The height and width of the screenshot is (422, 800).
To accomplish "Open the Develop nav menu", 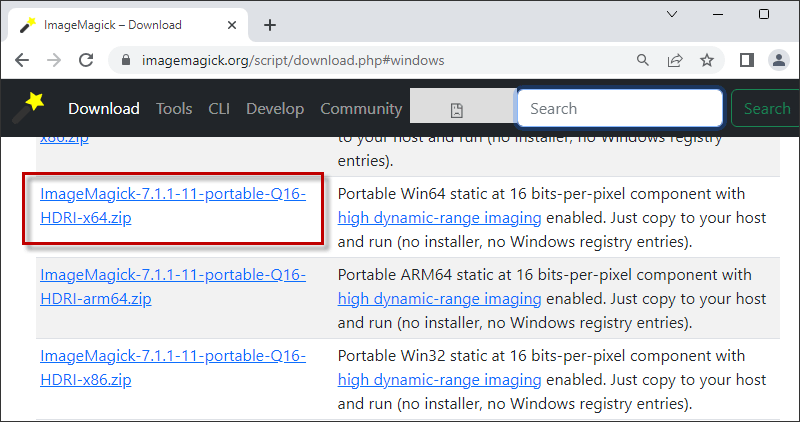I will 275,109.
